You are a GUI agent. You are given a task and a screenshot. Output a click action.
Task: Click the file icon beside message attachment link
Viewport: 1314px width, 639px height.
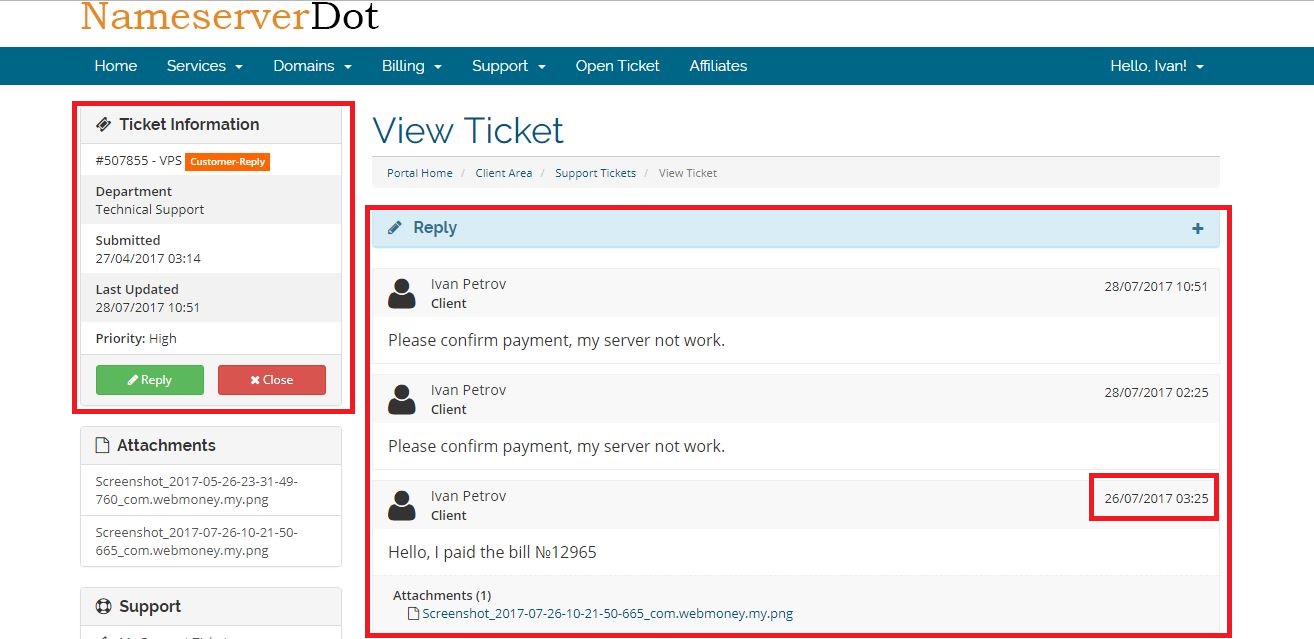(x=413, y=614)
